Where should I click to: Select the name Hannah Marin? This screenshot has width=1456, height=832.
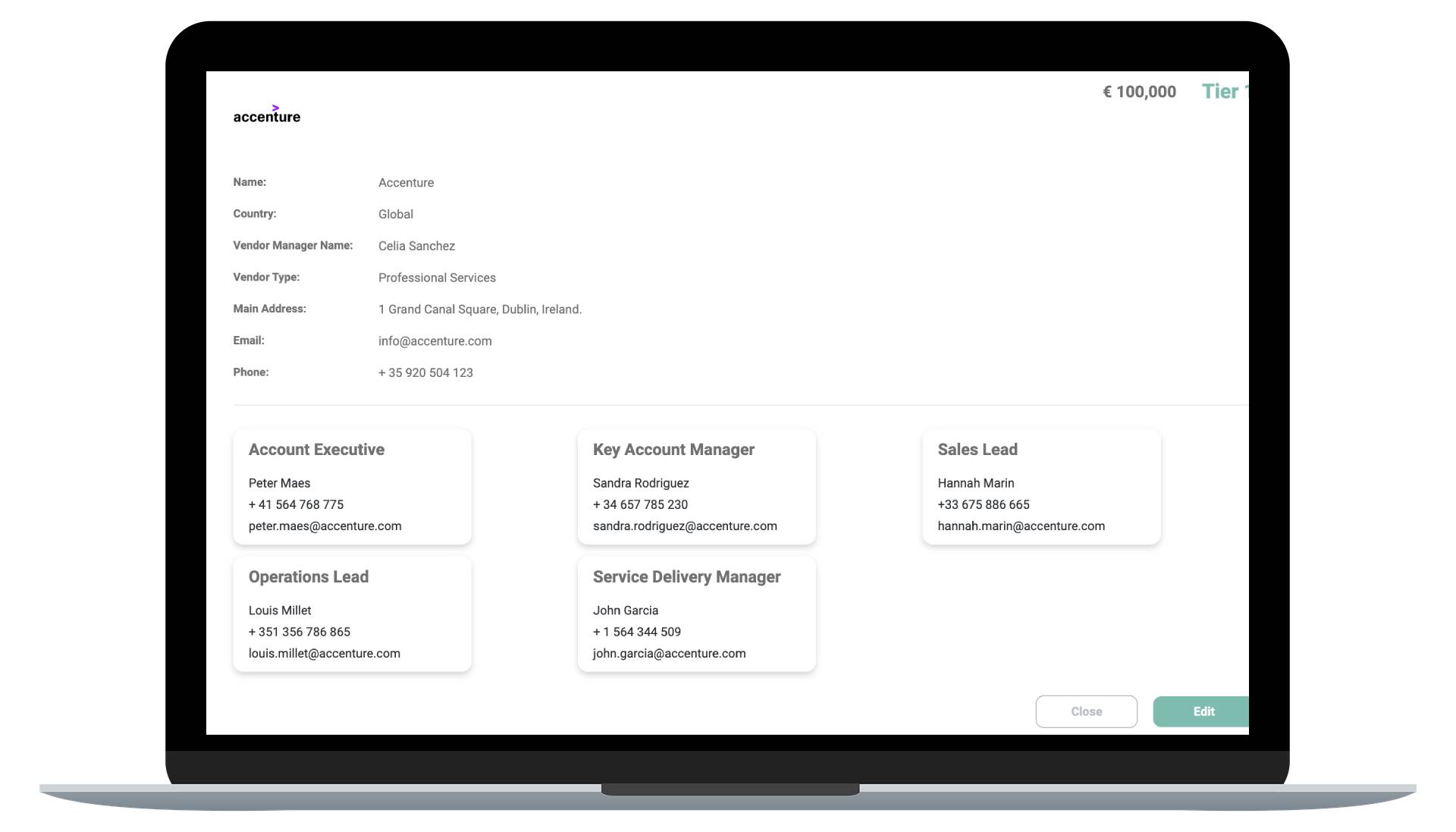(x=976, y=483)
